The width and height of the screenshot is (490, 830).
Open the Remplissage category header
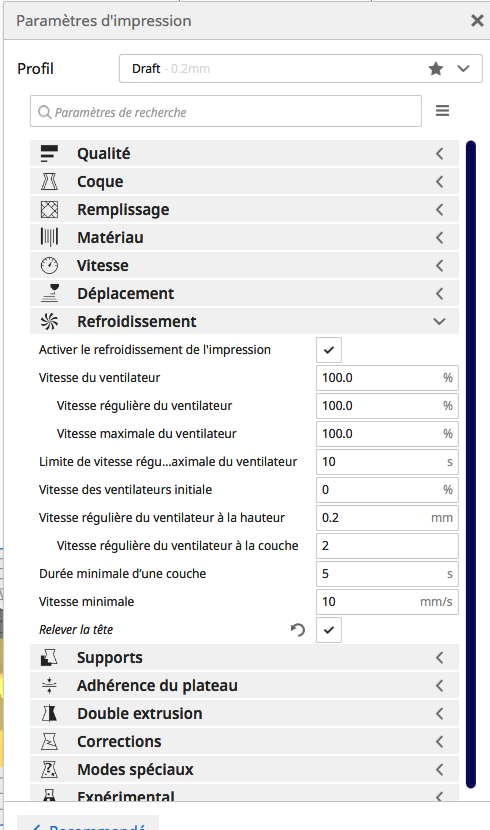tap(244, 210)
